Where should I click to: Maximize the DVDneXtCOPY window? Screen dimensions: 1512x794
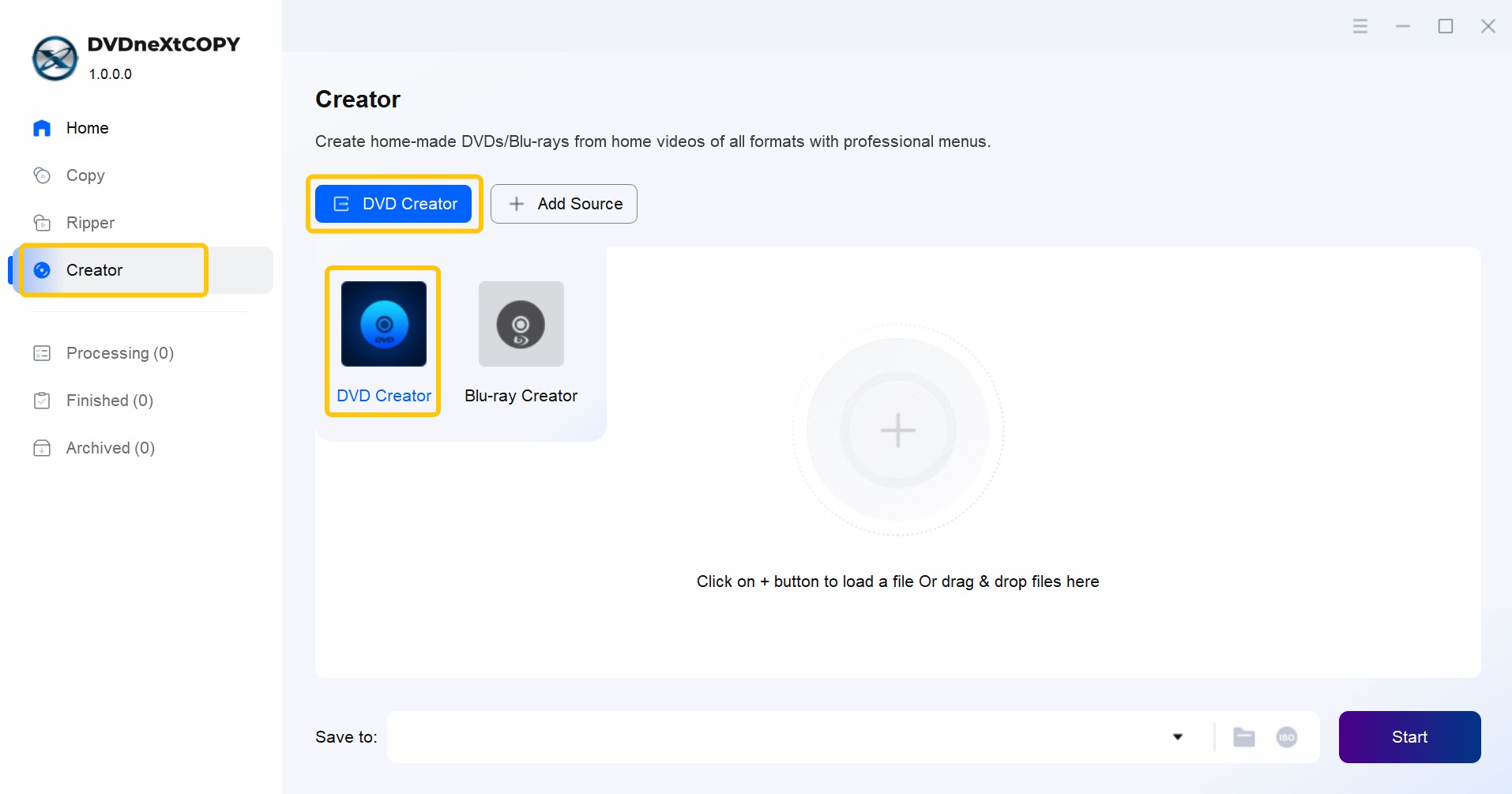(1446, 27)
